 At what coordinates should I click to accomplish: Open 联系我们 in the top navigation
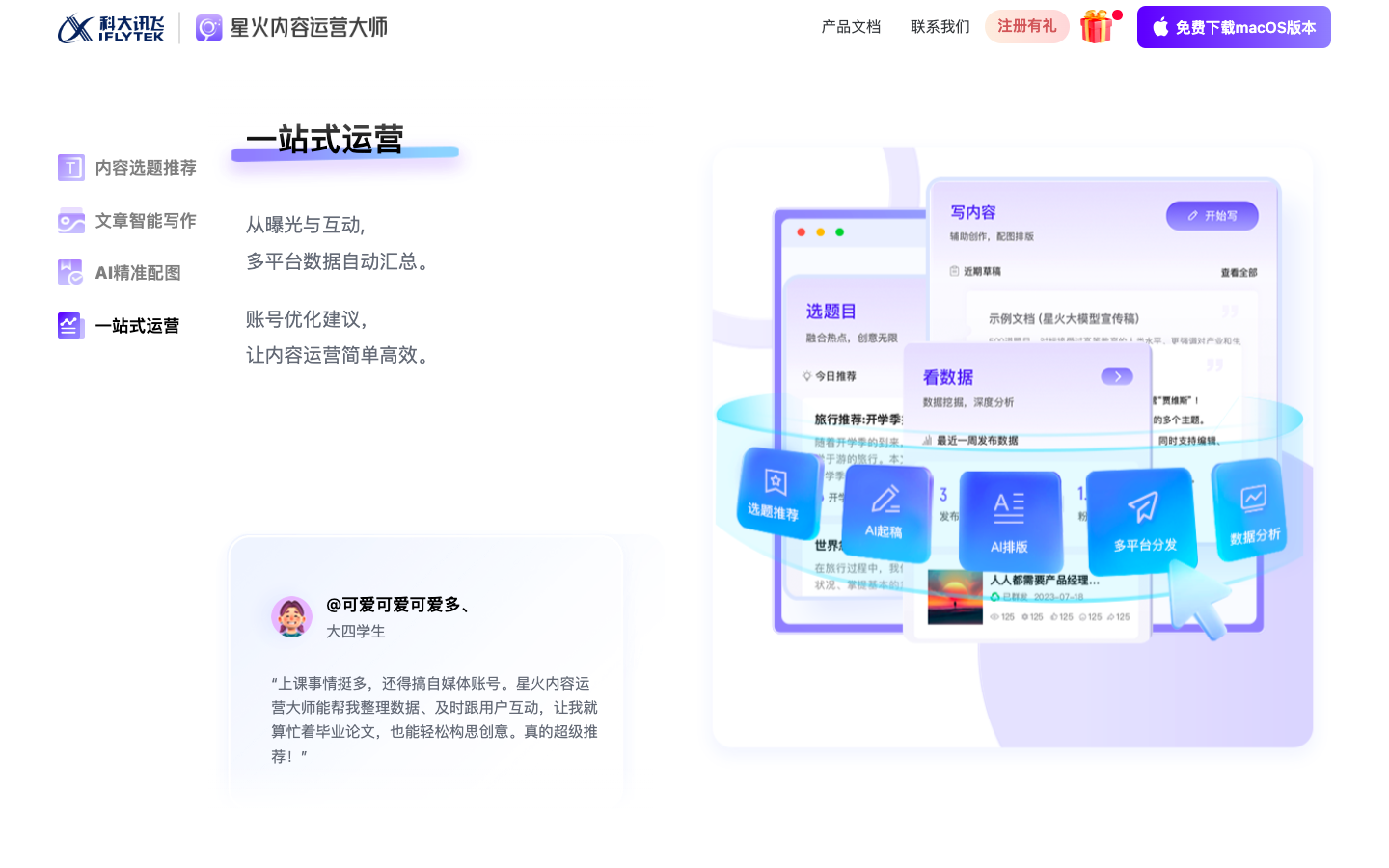tap(940, 27)
